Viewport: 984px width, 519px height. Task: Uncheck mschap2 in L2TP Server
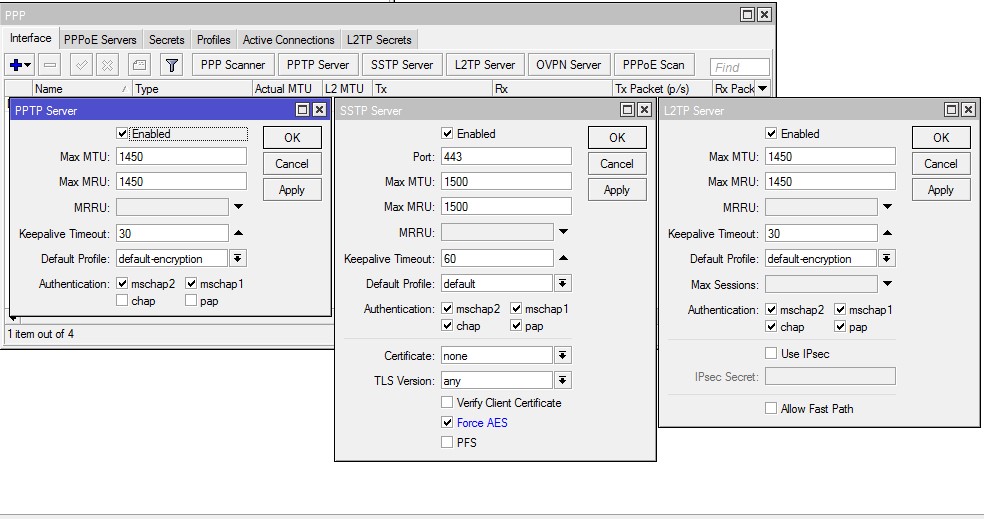(771, 309)
